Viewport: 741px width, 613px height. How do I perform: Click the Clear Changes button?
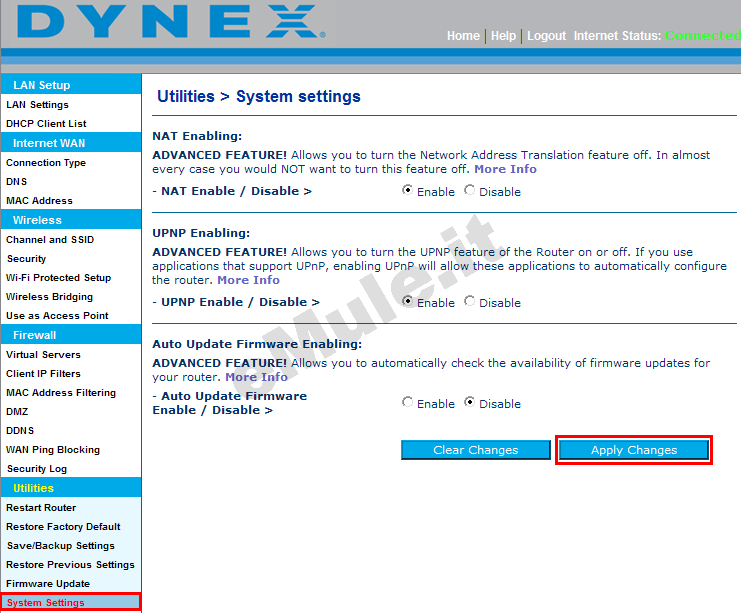click(475, 450)
